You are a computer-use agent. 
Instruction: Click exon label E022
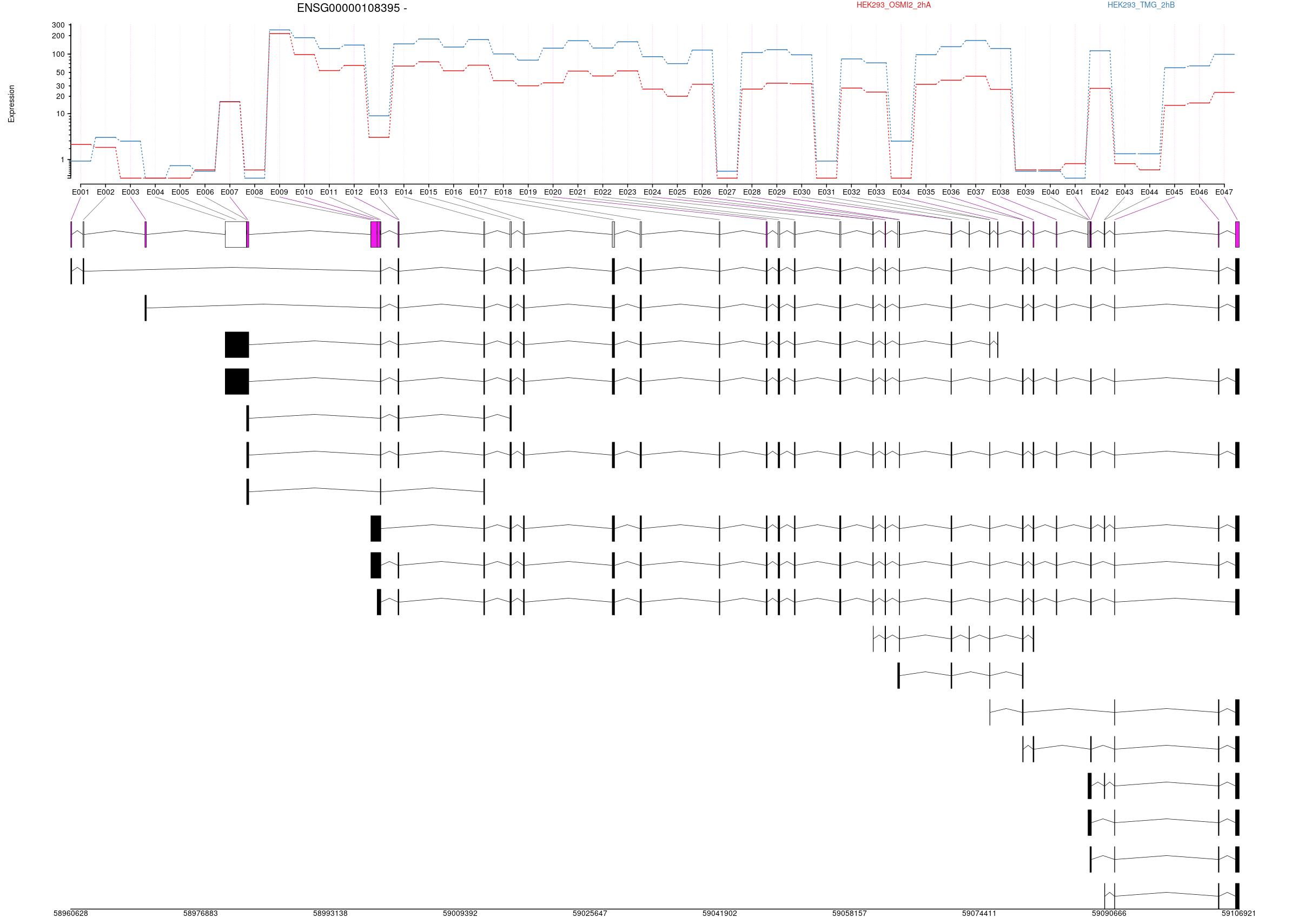pos(602,192)
